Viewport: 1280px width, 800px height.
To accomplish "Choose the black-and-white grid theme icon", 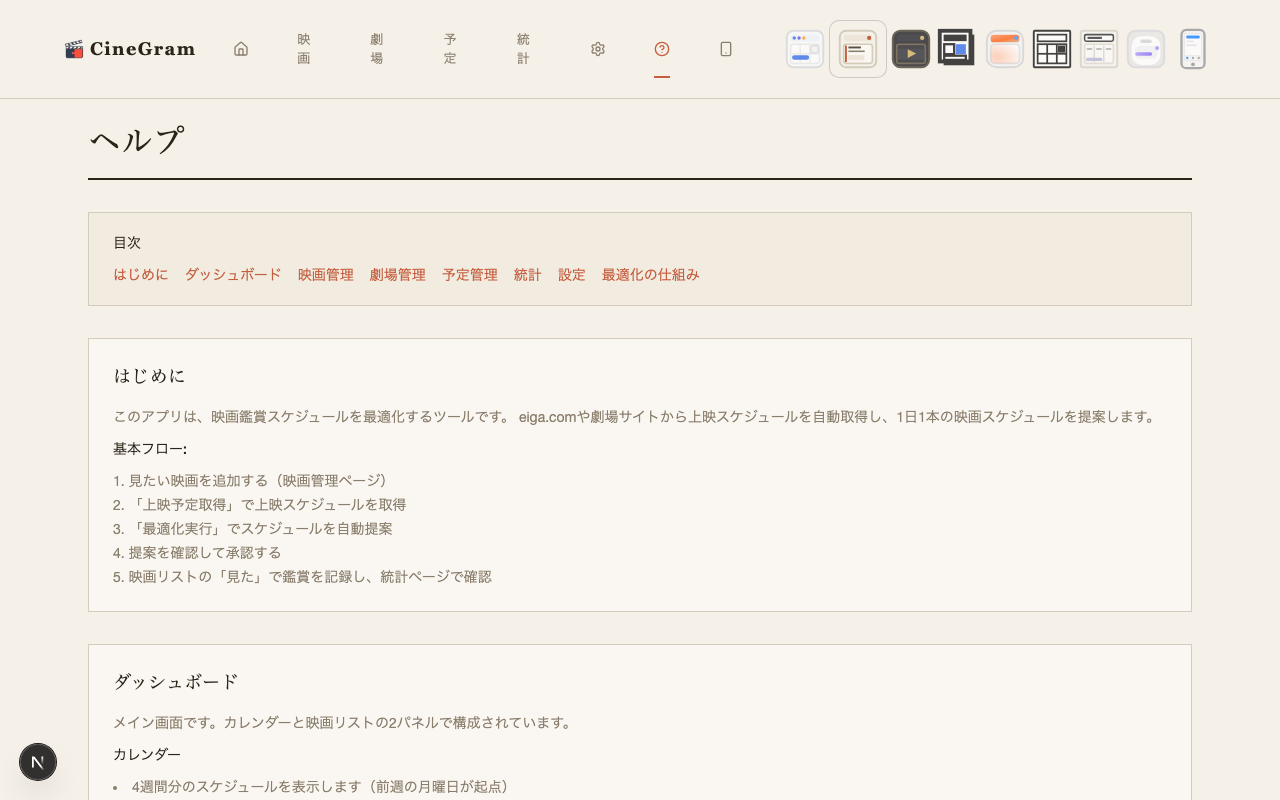I will tap(1052, 49).
